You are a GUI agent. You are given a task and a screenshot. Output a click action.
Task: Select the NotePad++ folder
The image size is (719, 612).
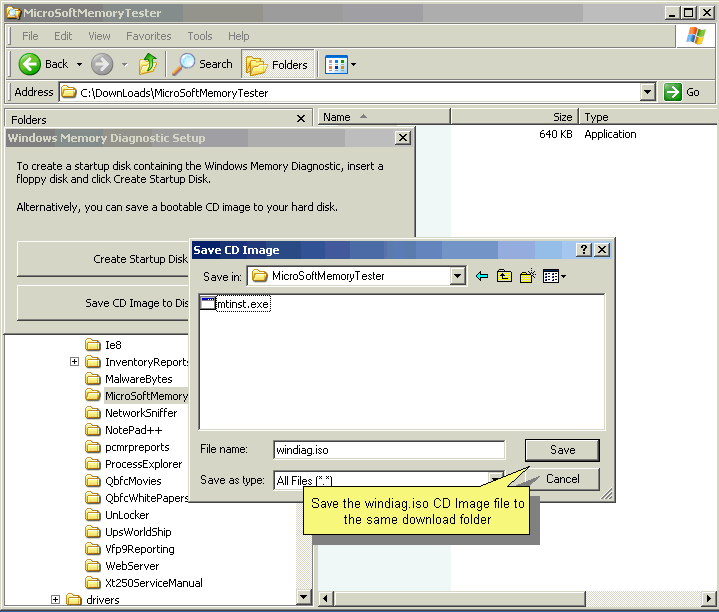pyautogui.click(x=124, y=430)
